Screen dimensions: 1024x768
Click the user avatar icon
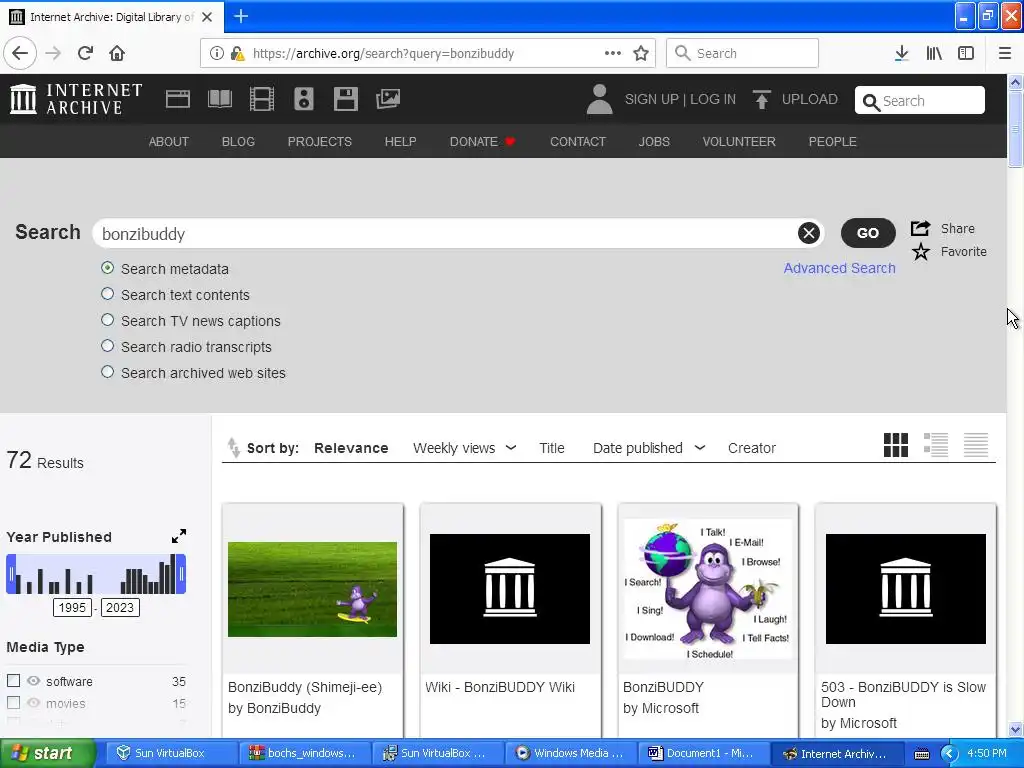(x=599, y=99)
